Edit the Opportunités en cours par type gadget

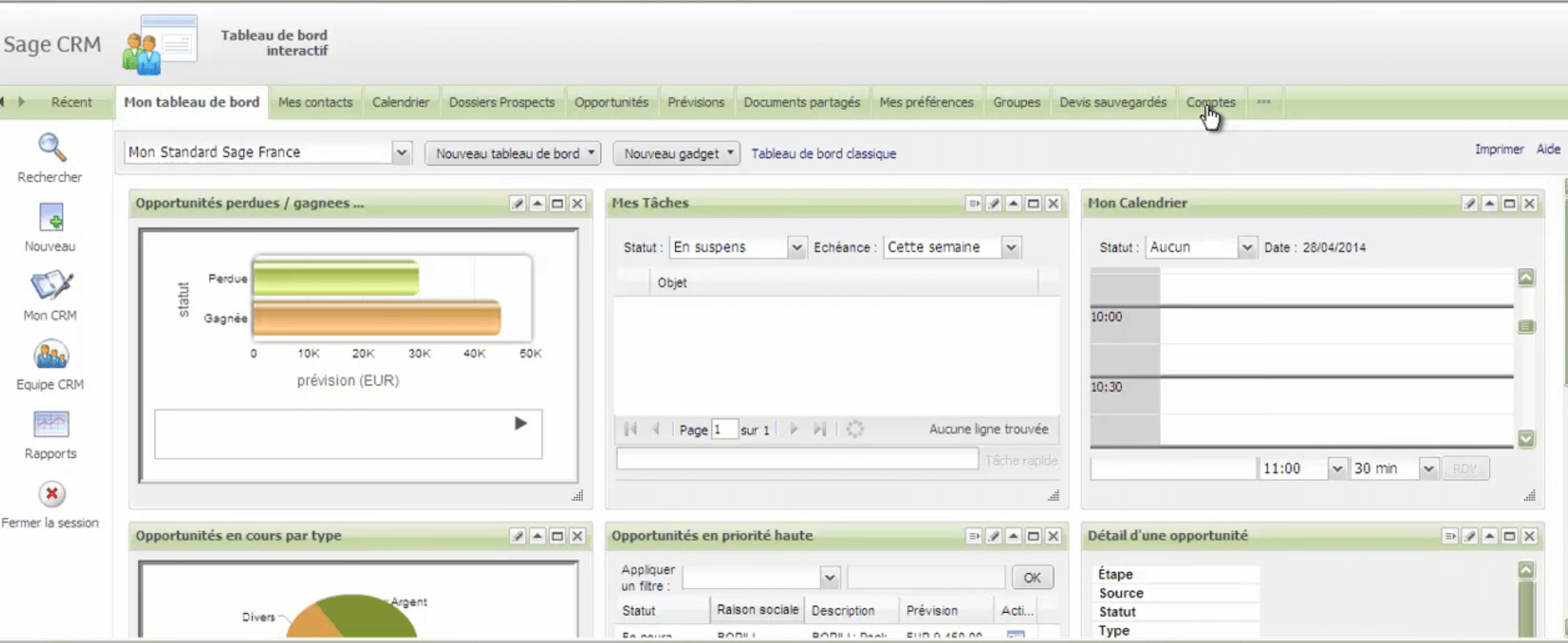tap(518, 536)
